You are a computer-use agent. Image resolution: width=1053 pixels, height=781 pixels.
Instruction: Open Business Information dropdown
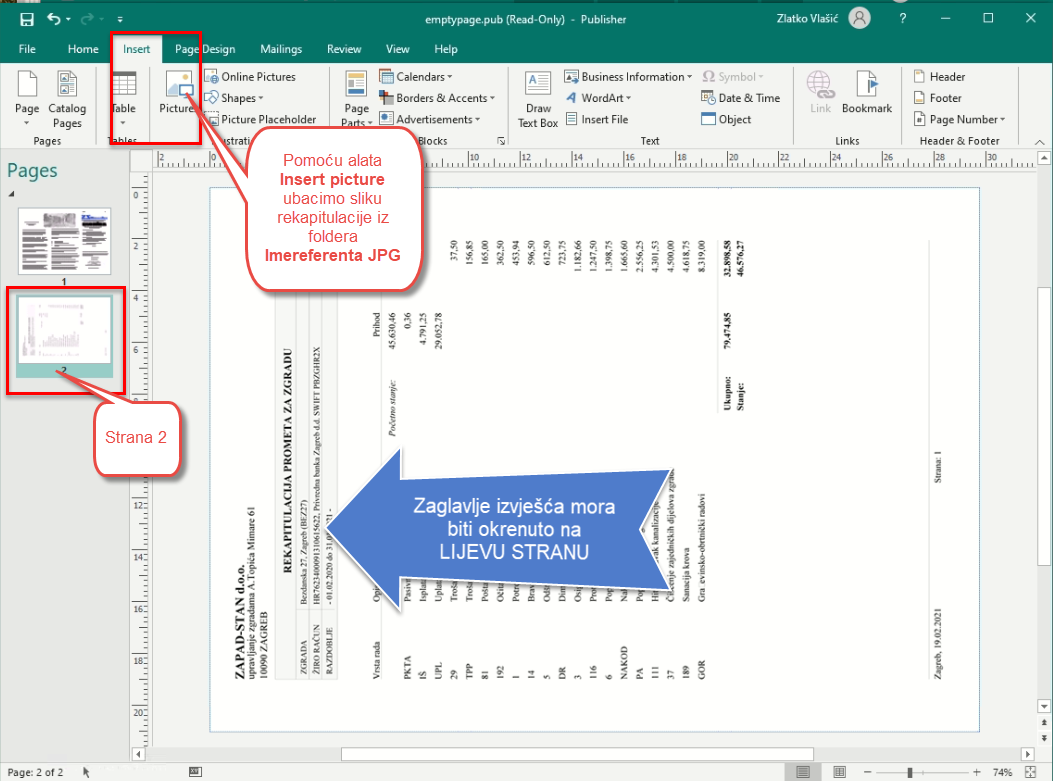coord(628,77)
